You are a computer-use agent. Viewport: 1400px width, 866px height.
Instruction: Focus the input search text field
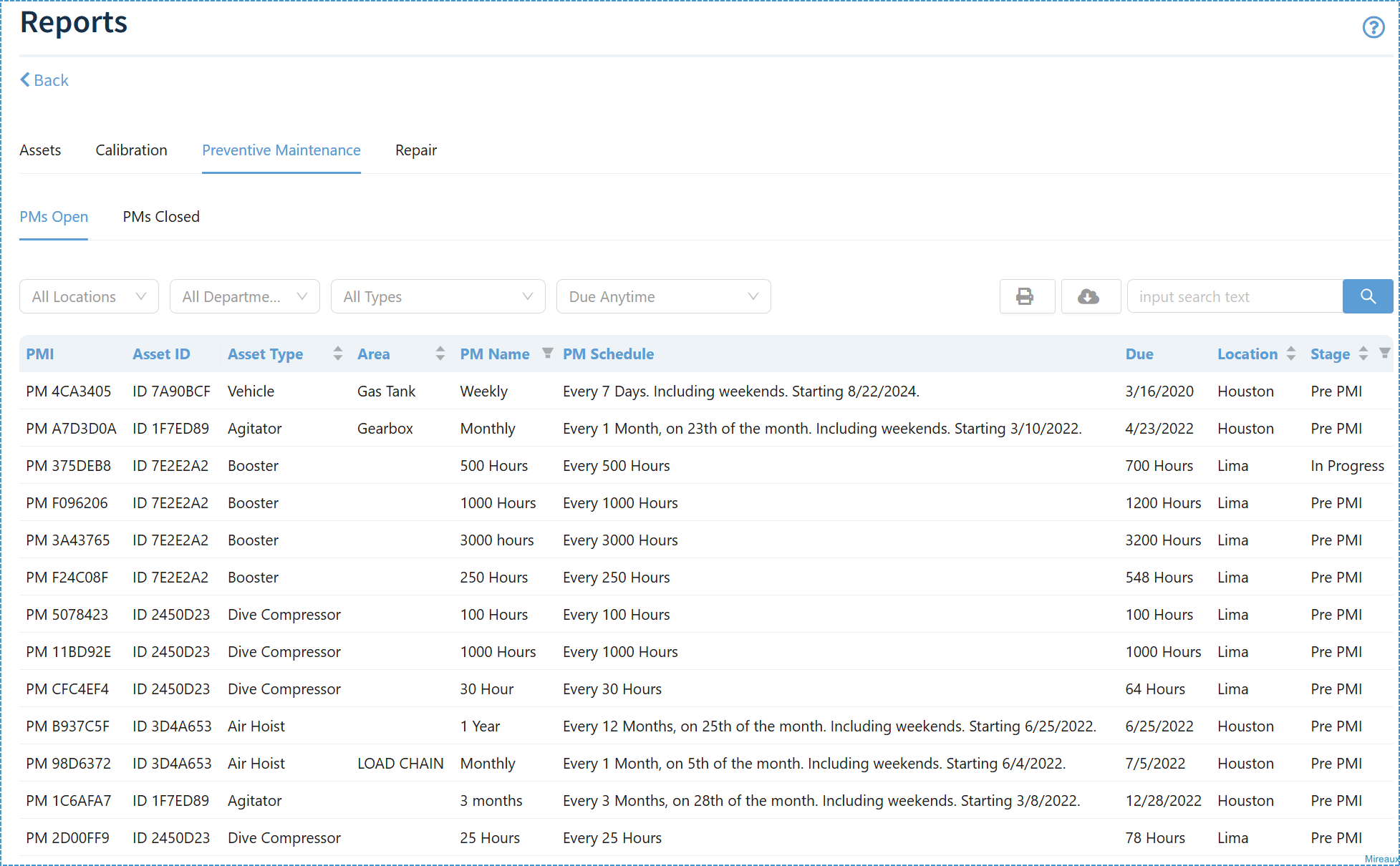click(x=1235, y=296)
